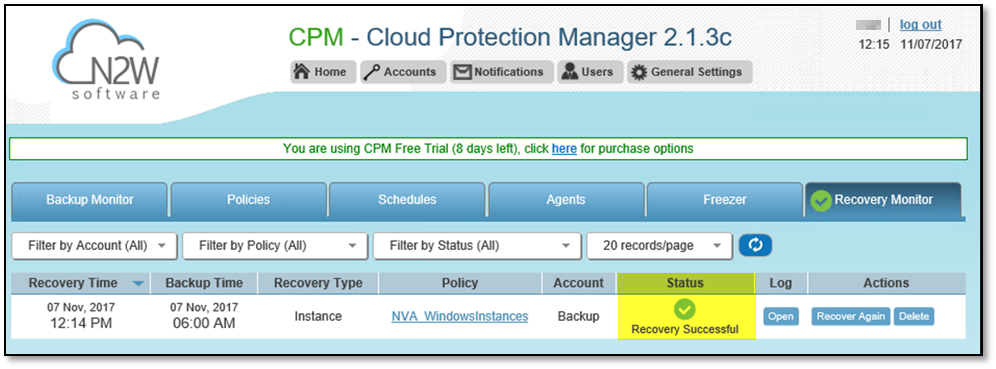
Task: Click the Status column header
Action: (685, 283)
